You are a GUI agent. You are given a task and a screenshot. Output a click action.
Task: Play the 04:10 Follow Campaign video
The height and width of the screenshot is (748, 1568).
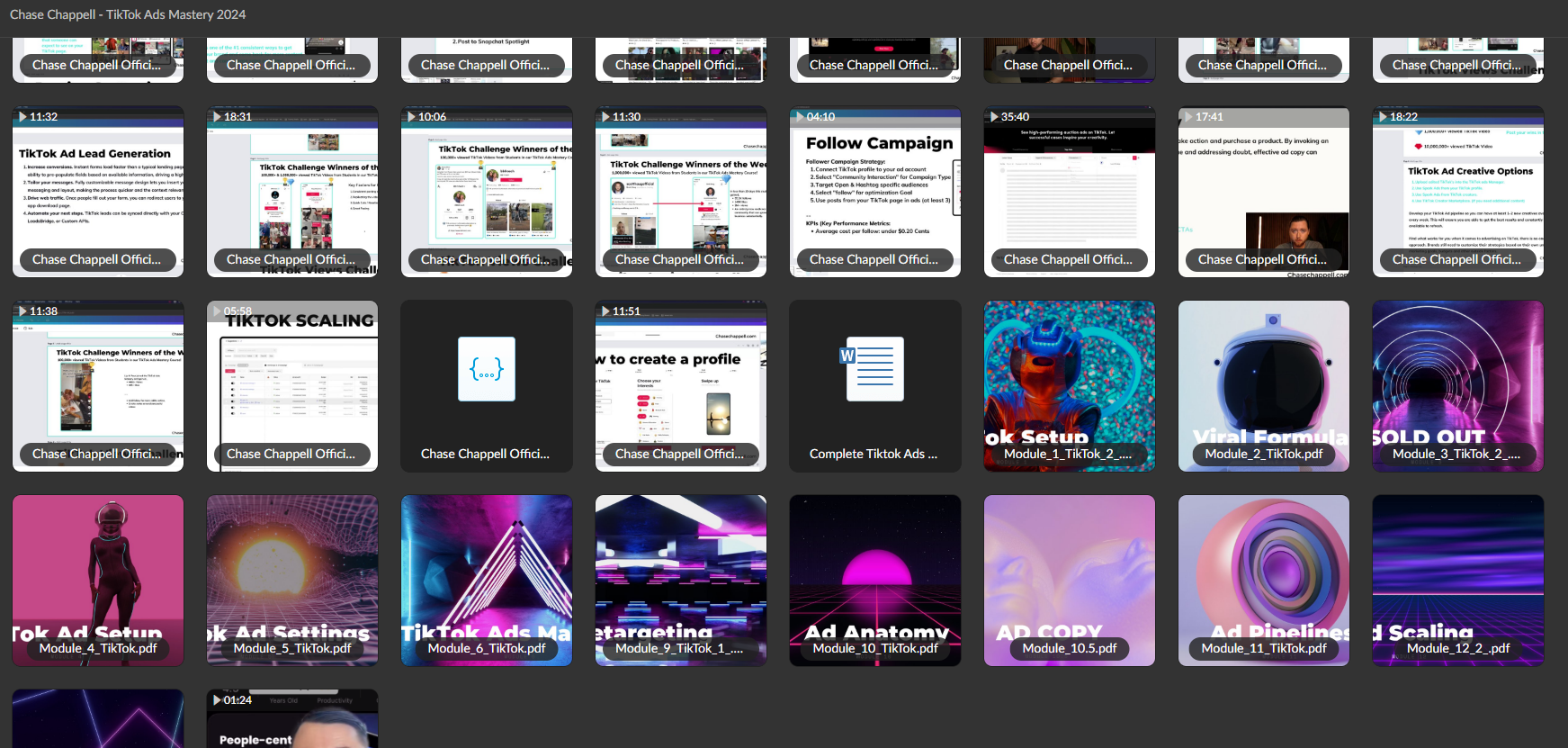(x=875, y=192)
